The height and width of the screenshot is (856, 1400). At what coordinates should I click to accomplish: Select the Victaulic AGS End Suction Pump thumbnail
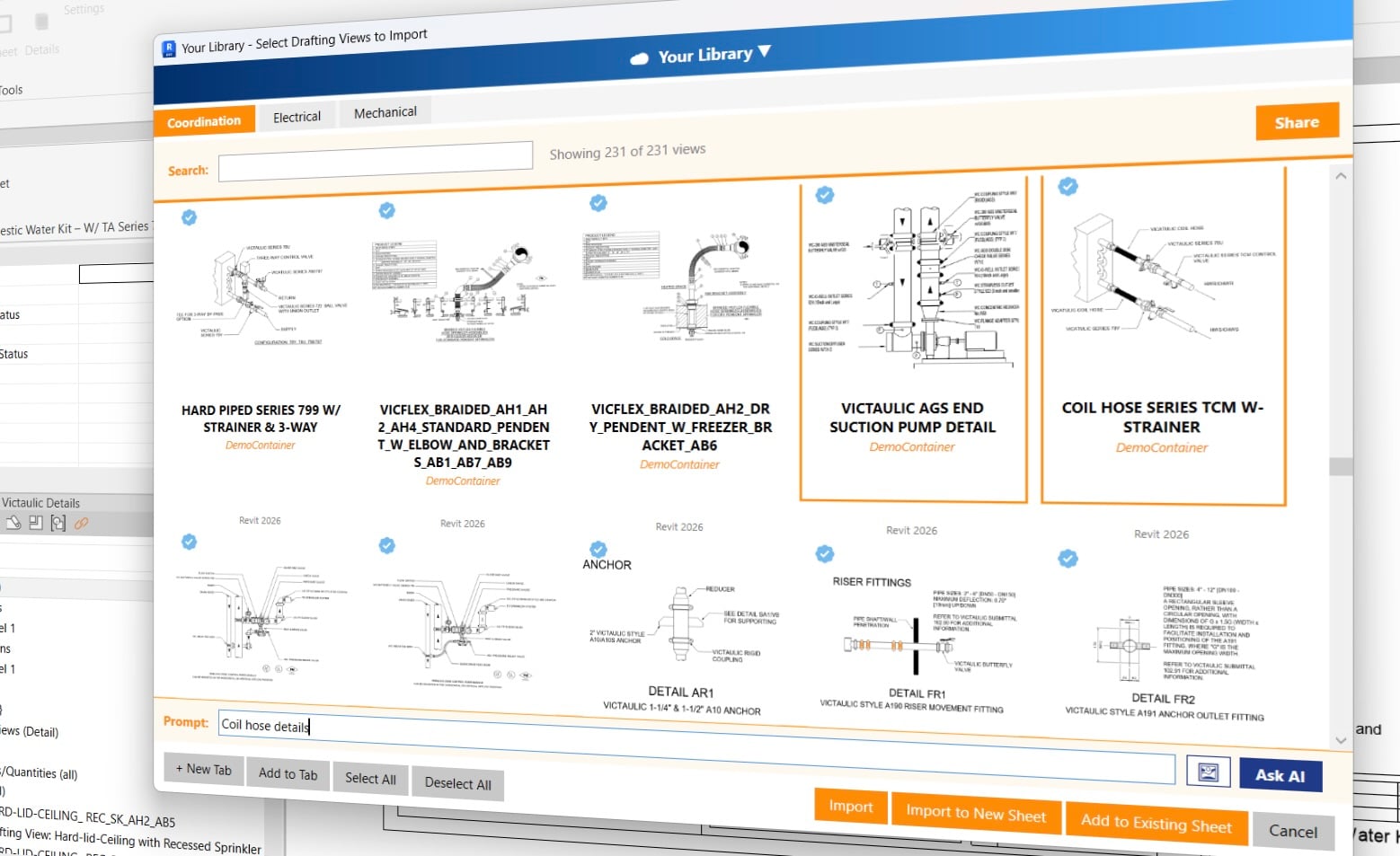[913, 278]
